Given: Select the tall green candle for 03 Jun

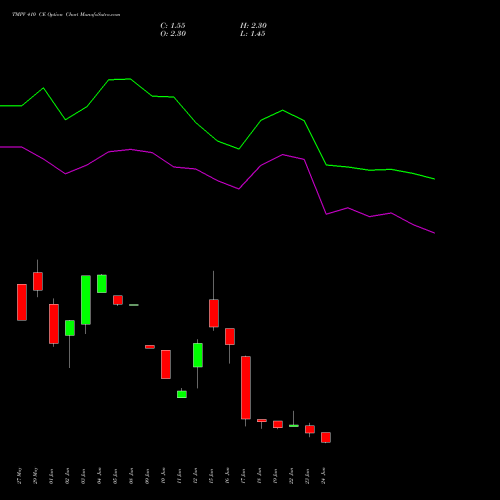Looking at the screenshot, I should tap(86, 300).
